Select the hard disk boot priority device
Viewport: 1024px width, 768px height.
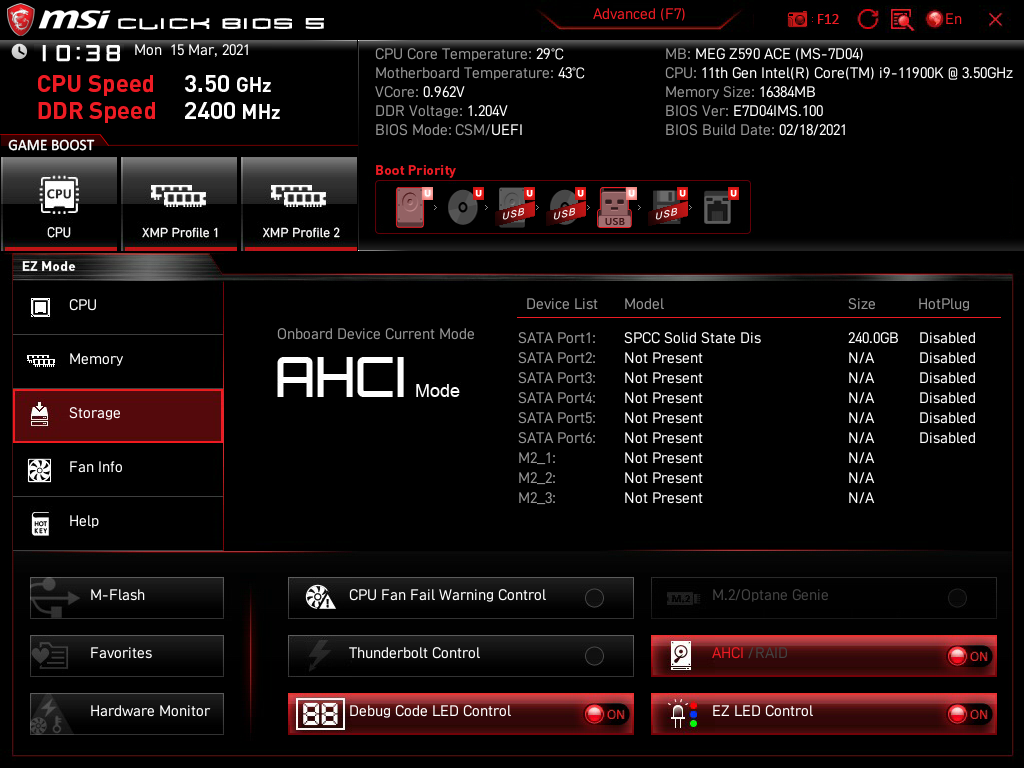click(x=412, y=207)
